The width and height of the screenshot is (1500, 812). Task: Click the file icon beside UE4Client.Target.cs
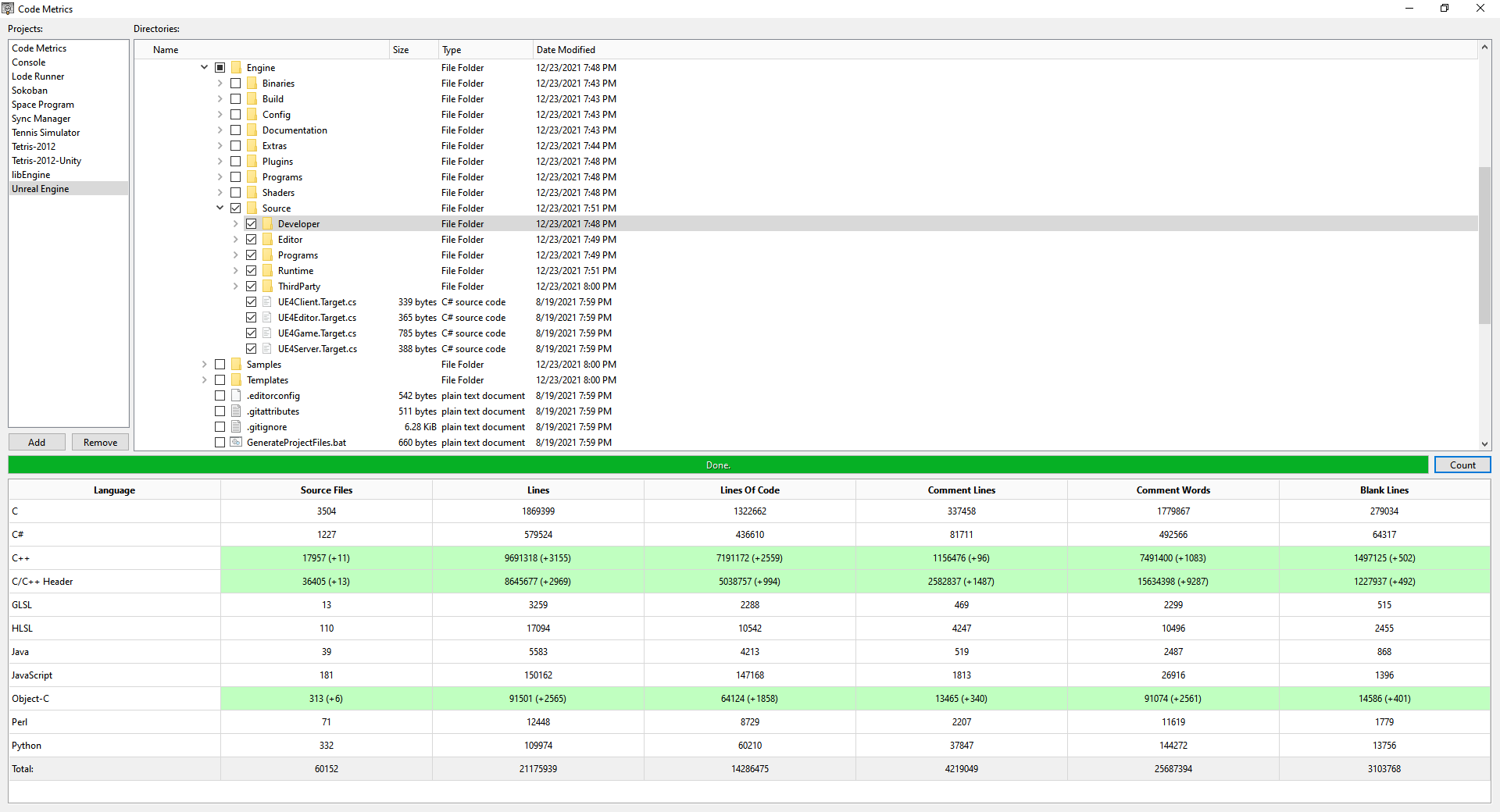tap(266, 301)
